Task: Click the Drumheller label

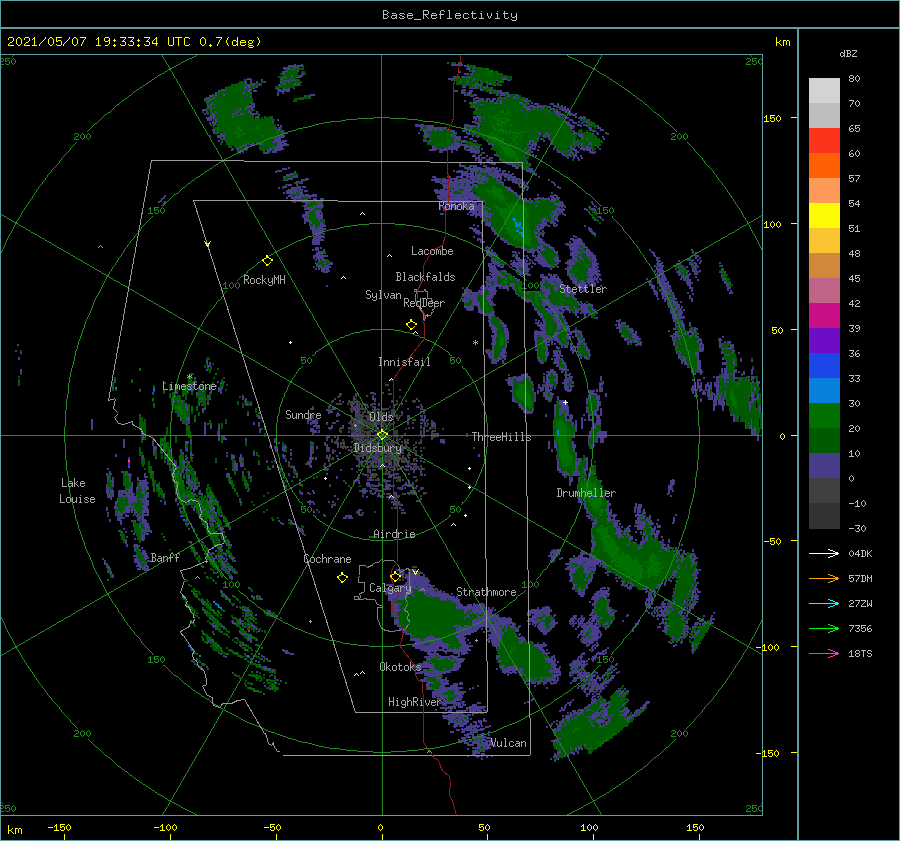Action: tap(586, 493)
